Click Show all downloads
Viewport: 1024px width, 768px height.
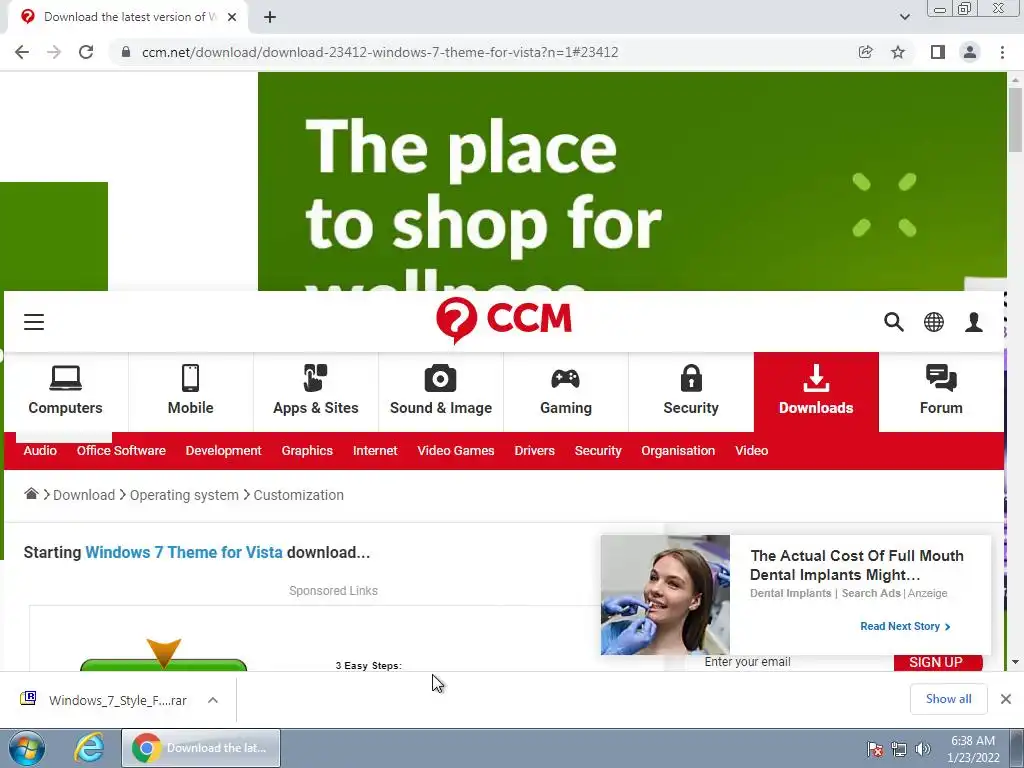948,699
